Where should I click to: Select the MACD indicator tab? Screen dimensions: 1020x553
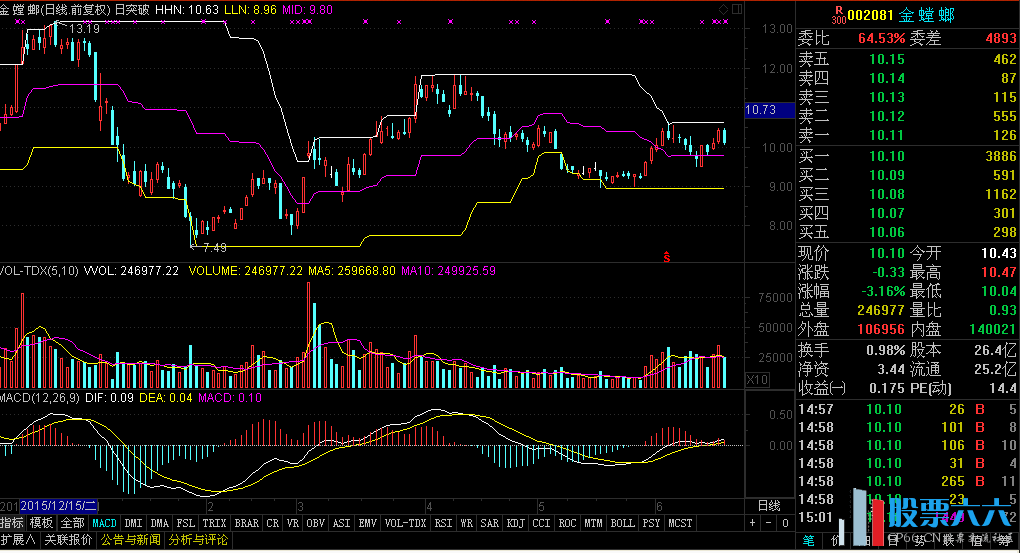pyautogui.click(x=104, y=523)
